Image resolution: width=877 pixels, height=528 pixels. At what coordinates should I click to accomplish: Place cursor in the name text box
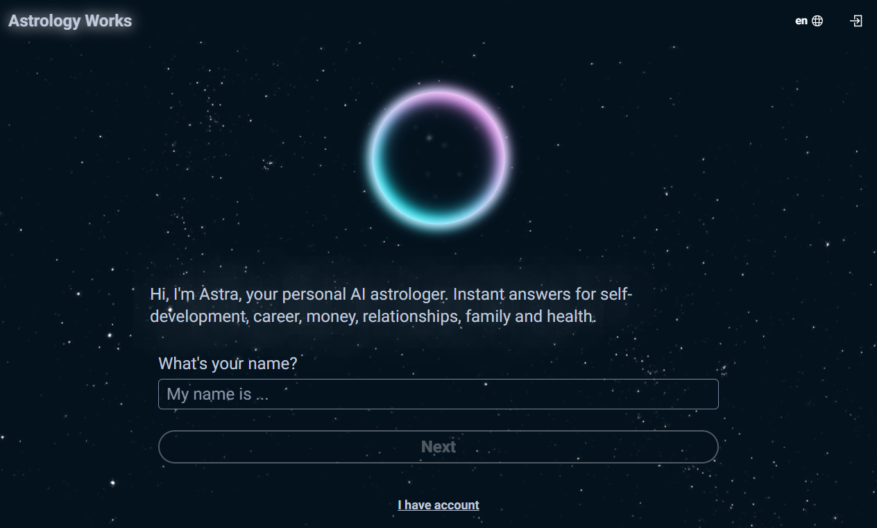pos(438,394)
